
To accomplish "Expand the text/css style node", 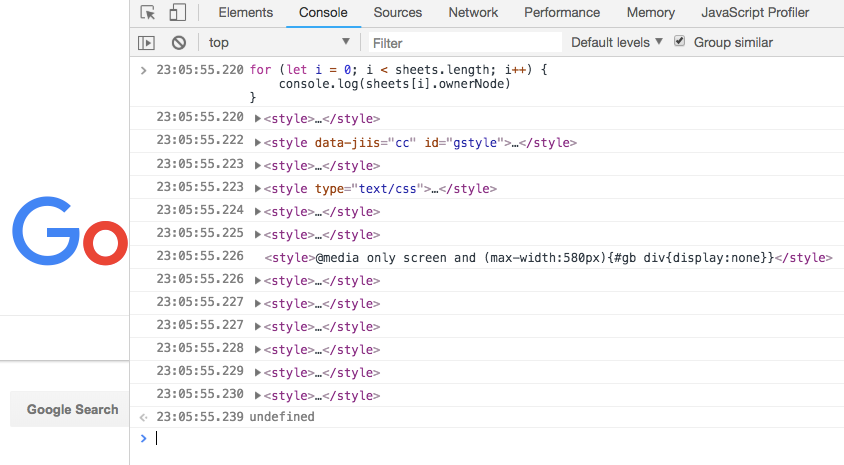I will [258, 189].
